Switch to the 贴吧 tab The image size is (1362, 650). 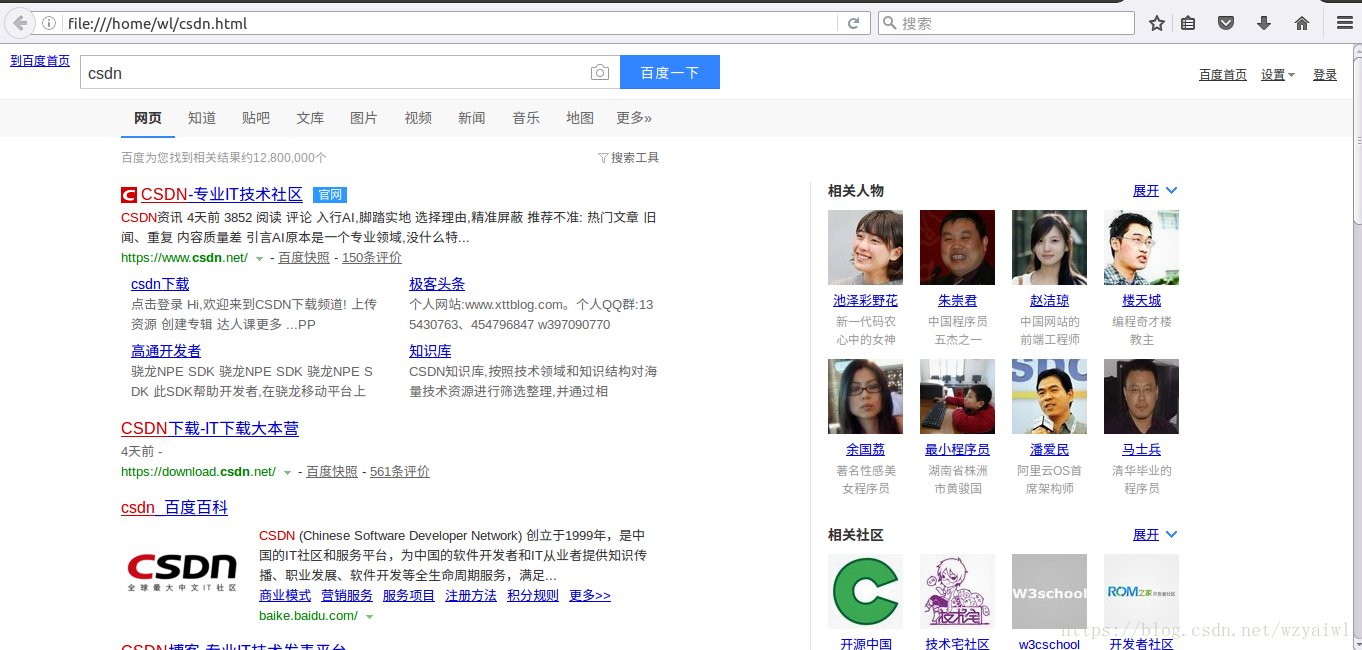pyautogui.click(x=256, y=118)
